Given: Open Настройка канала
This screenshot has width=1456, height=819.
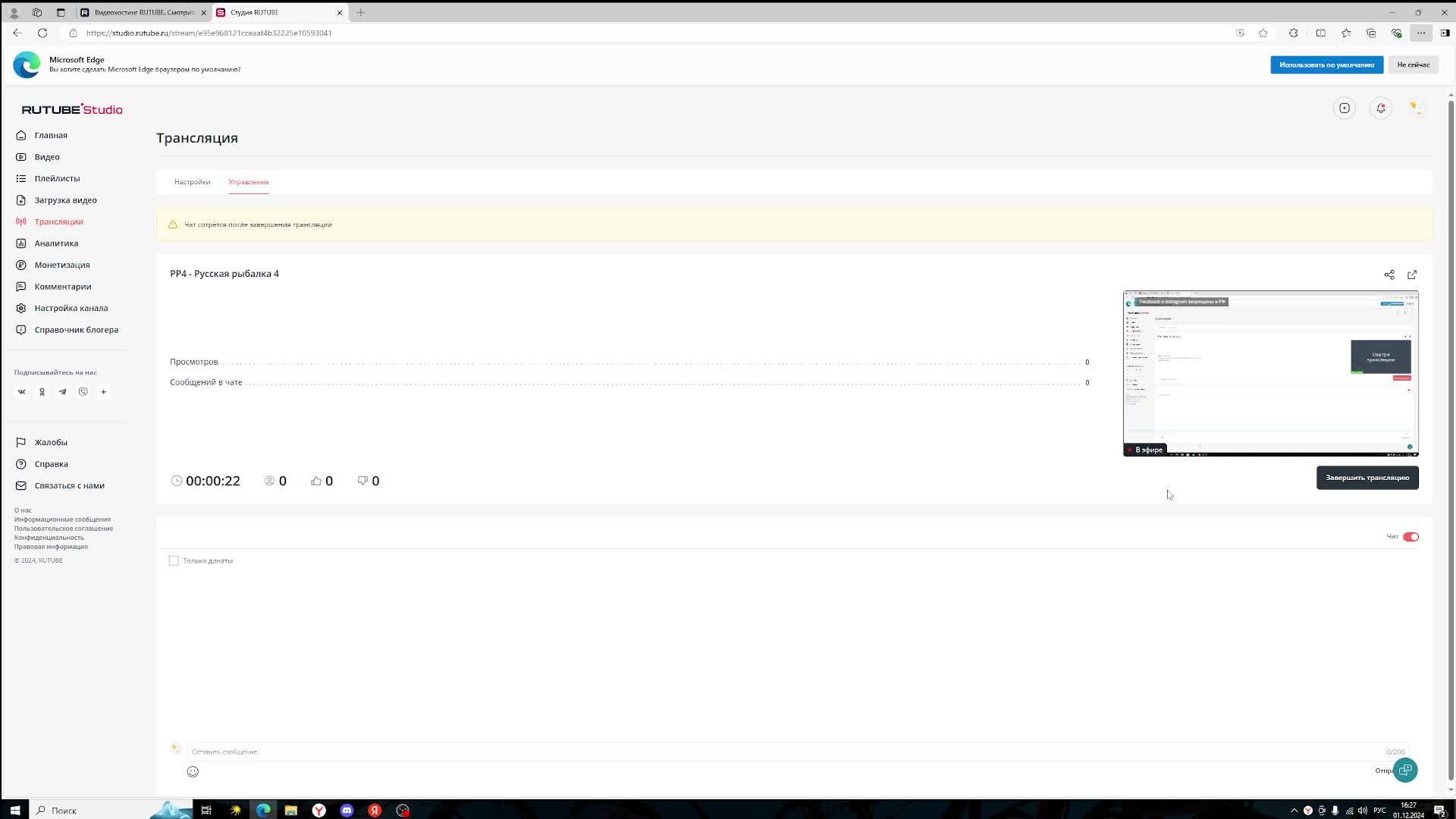Looking at the screenshot, I should pos(71,308).
